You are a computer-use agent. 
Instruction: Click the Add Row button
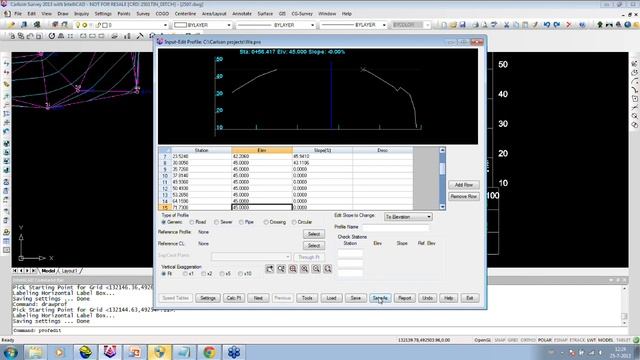(464, 185)
